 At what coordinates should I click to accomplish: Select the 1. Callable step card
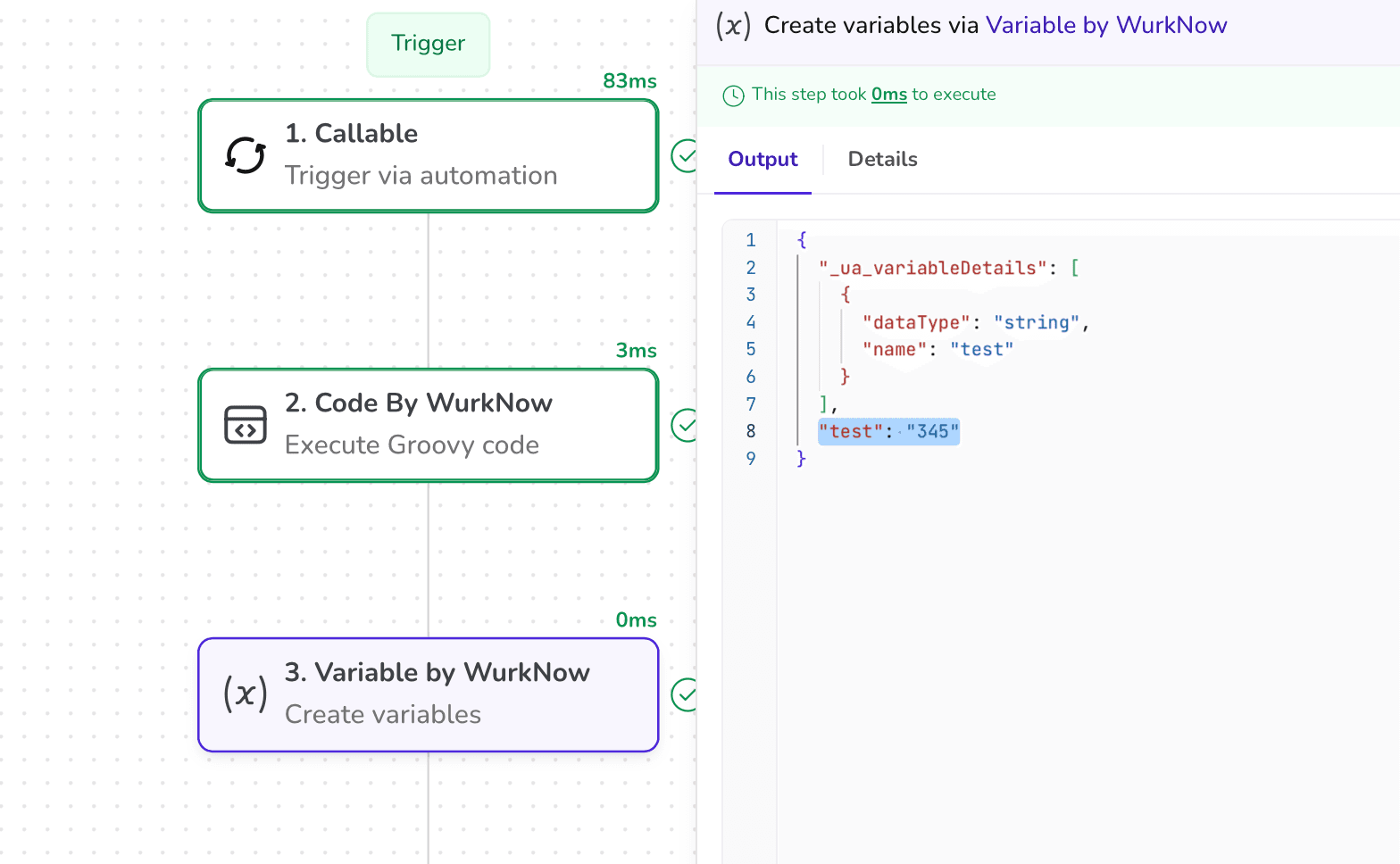[x=429, y=155]
